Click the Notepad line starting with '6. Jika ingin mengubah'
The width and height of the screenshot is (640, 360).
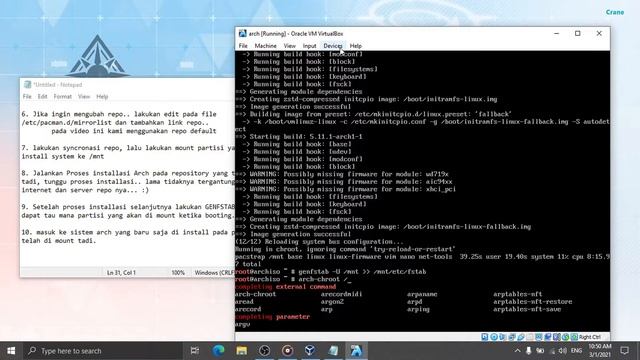[119, 114]
